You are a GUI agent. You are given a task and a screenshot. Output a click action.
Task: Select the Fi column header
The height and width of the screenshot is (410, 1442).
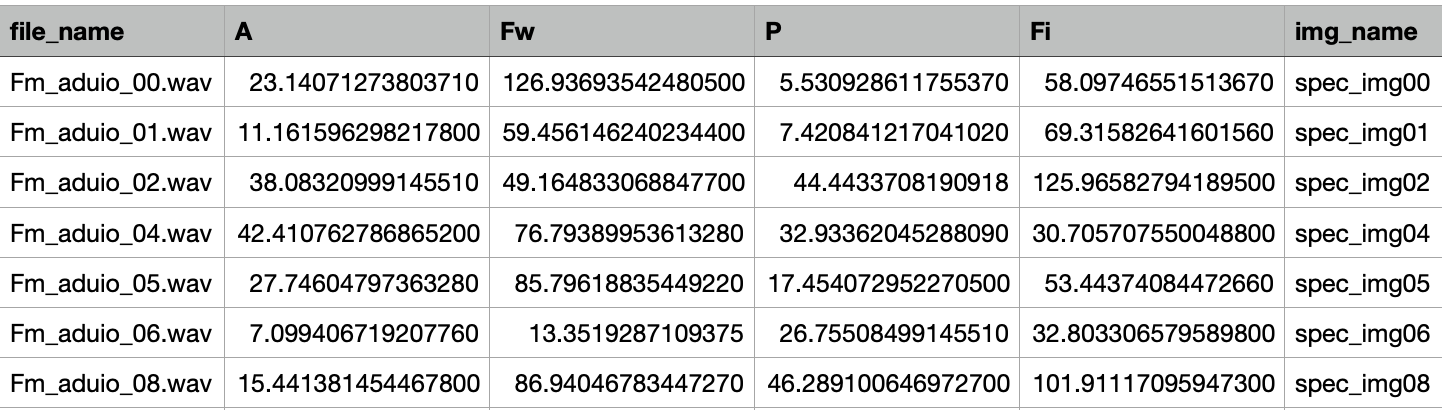(1039, 32)
